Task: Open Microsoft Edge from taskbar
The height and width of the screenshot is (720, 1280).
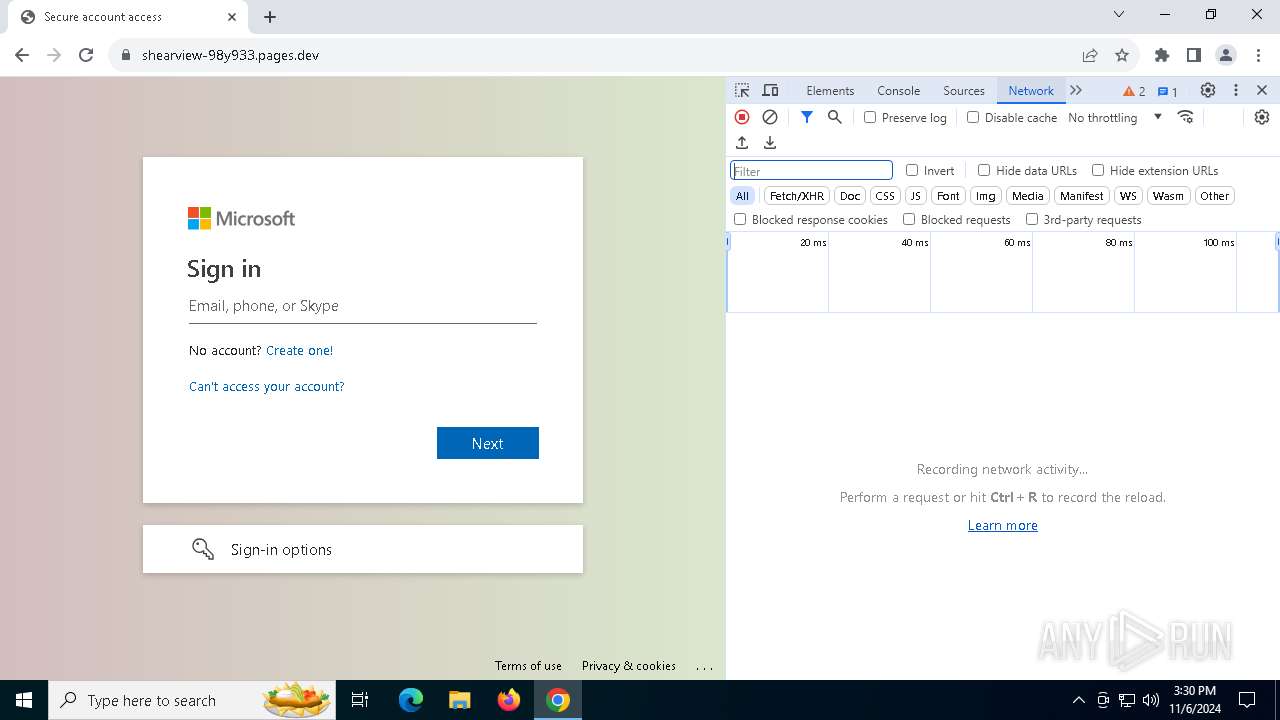Action: pyautogui.click(x=411, y=700)
